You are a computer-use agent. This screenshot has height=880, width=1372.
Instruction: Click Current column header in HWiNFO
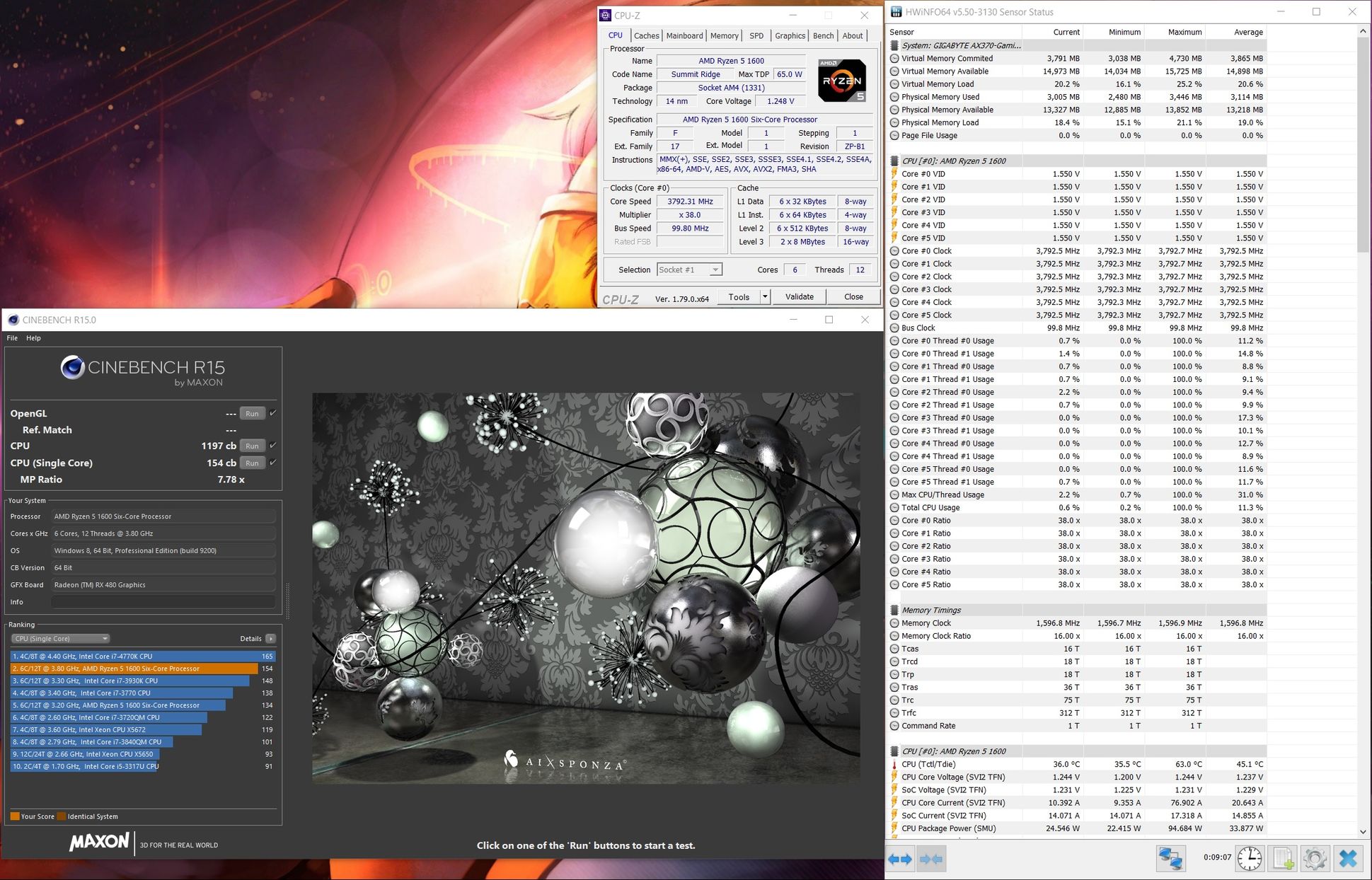point(1052,32)
